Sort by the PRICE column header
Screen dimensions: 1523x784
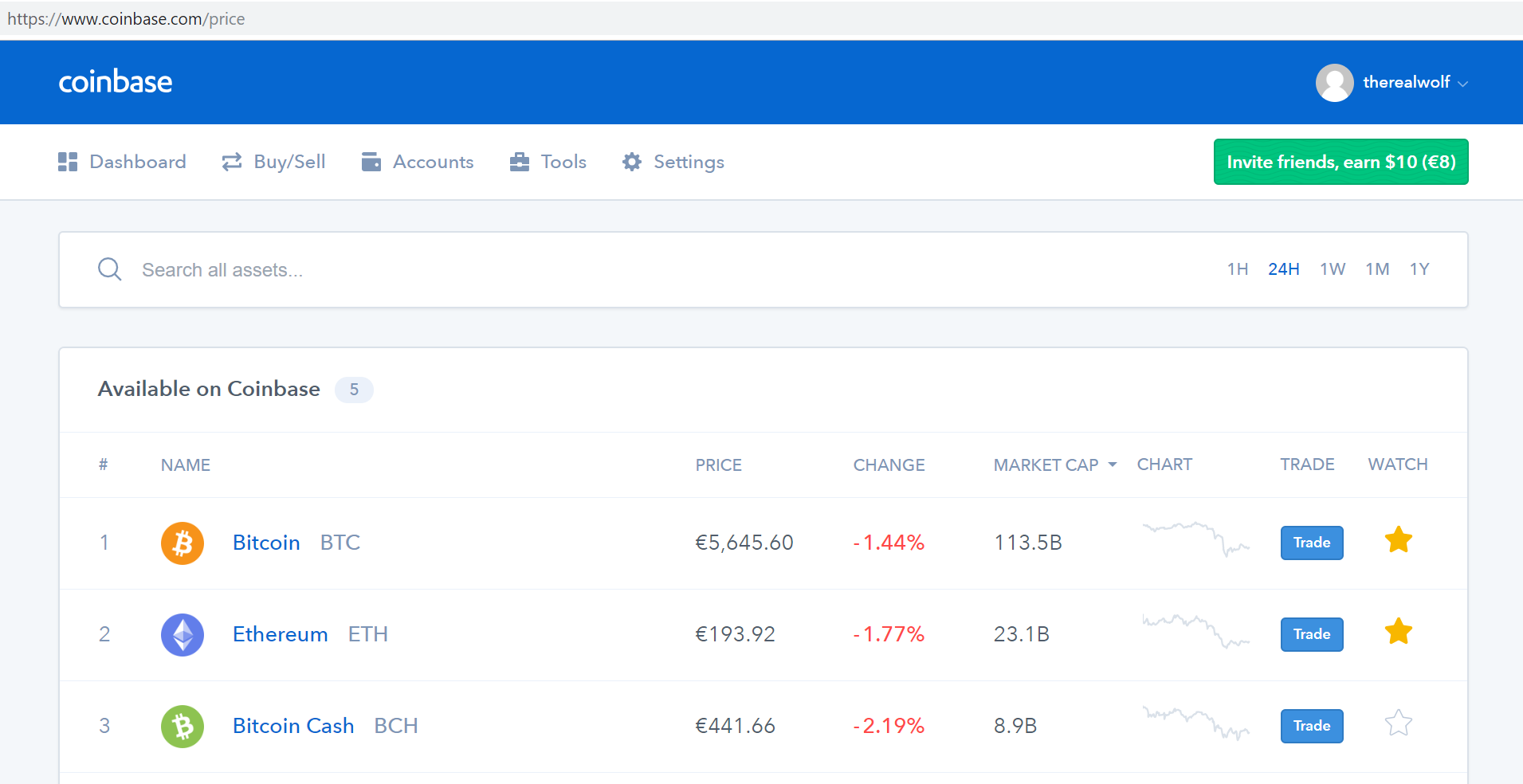click(719, 465)
